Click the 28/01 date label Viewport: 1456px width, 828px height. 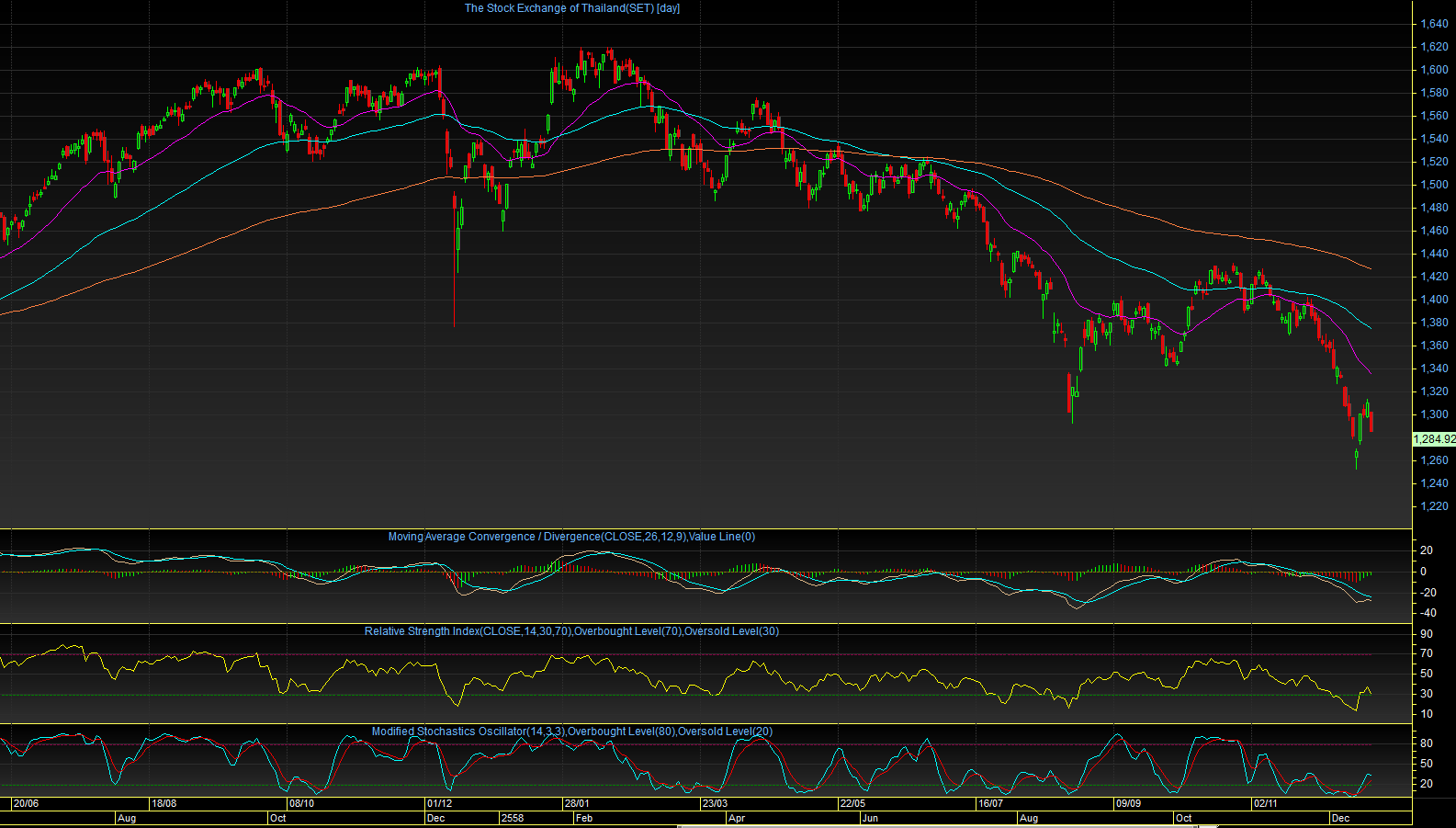(x=577, y=803)
